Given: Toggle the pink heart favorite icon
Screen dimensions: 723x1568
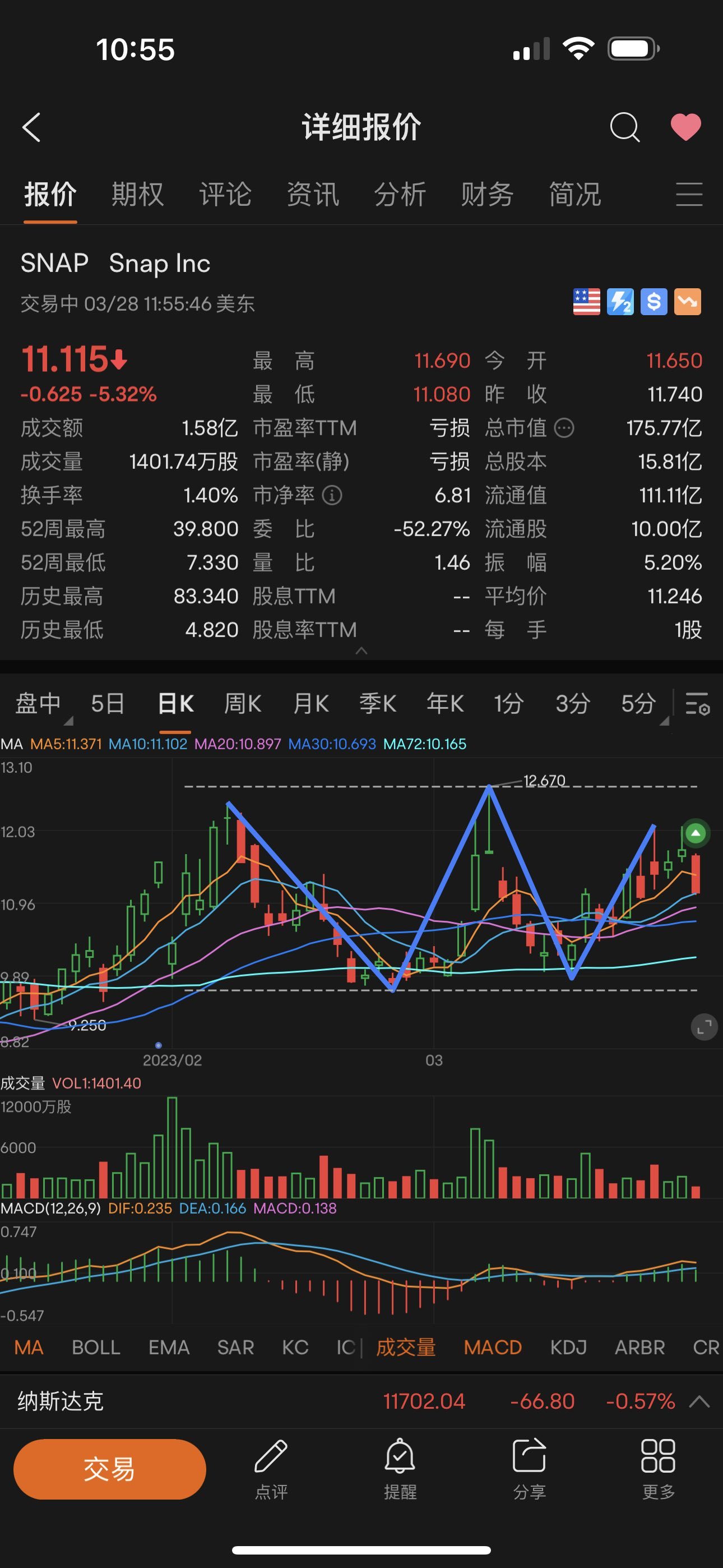Looking at the screenshot, I should click(686, 127).
